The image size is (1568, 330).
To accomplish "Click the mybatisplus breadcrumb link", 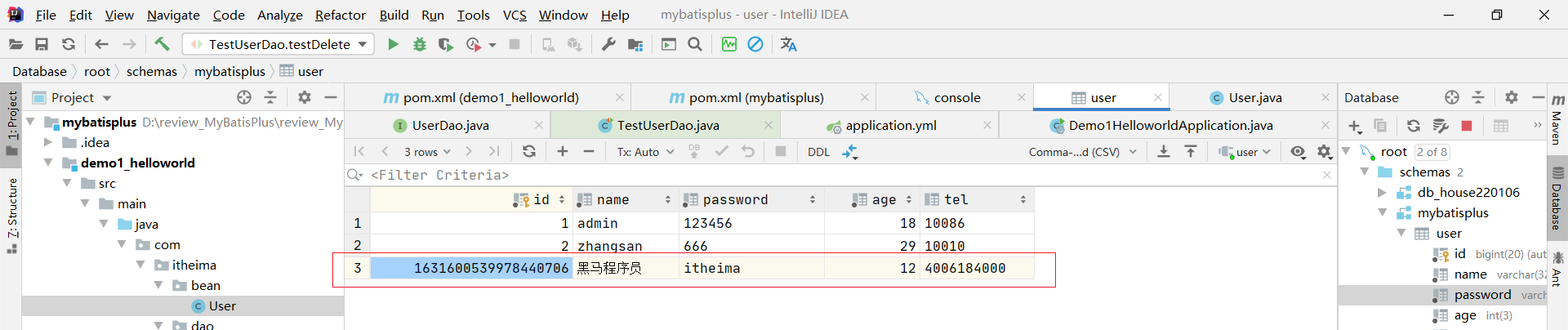I will [229, 71].
